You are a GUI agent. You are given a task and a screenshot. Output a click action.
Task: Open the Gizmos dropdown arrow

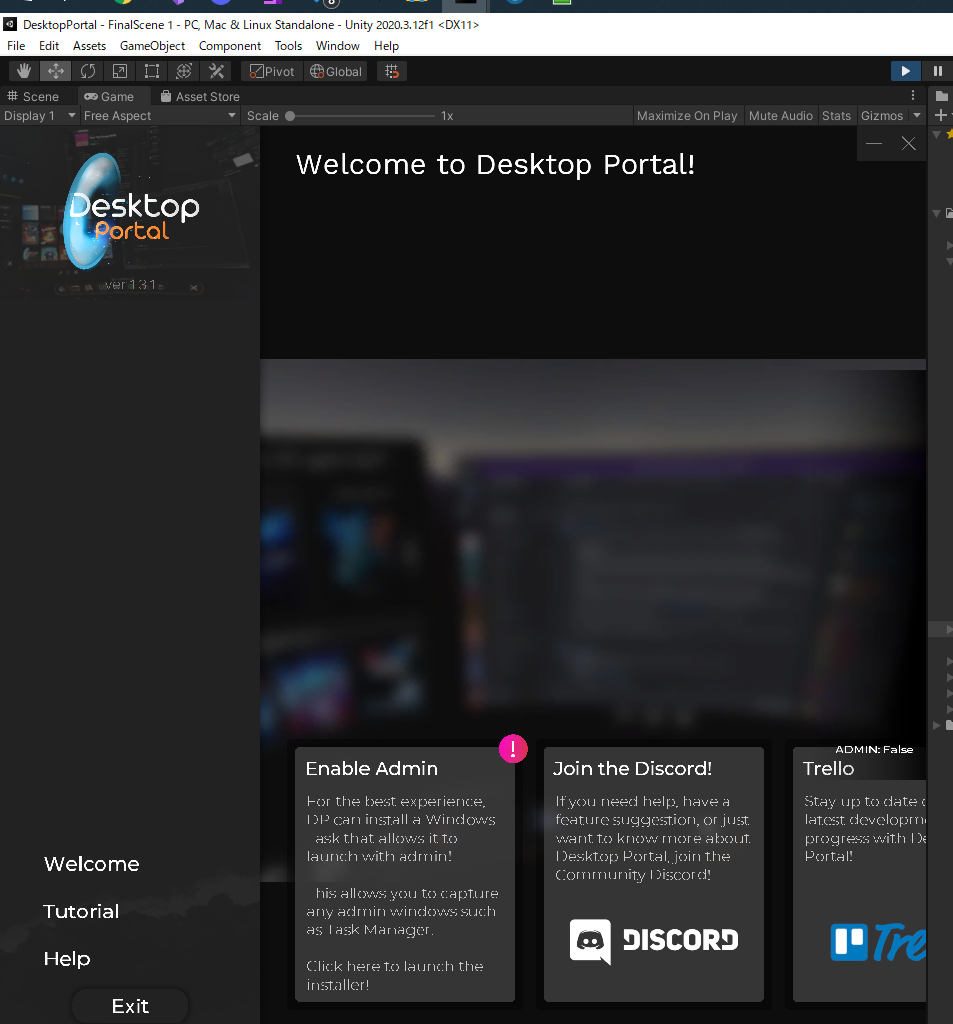coord(916,115)
